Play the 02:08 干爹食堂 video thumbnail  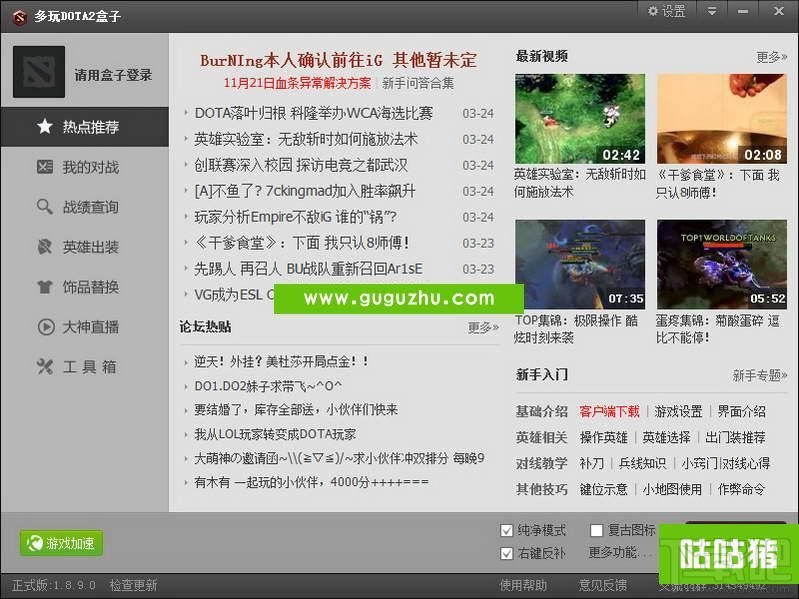[722, 119]
